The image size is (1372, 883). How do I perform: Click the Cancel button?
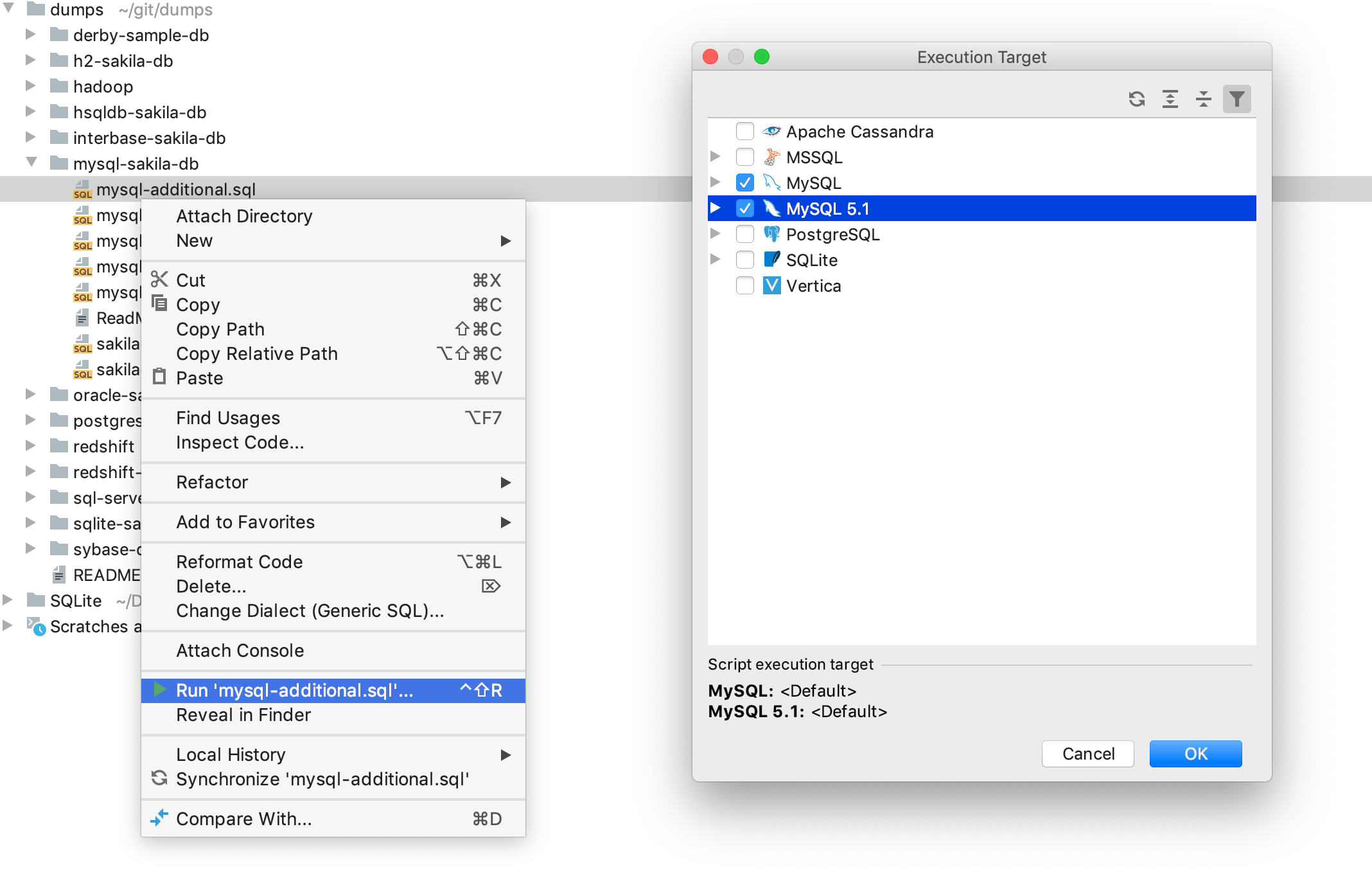click(x=1087, y=753)
